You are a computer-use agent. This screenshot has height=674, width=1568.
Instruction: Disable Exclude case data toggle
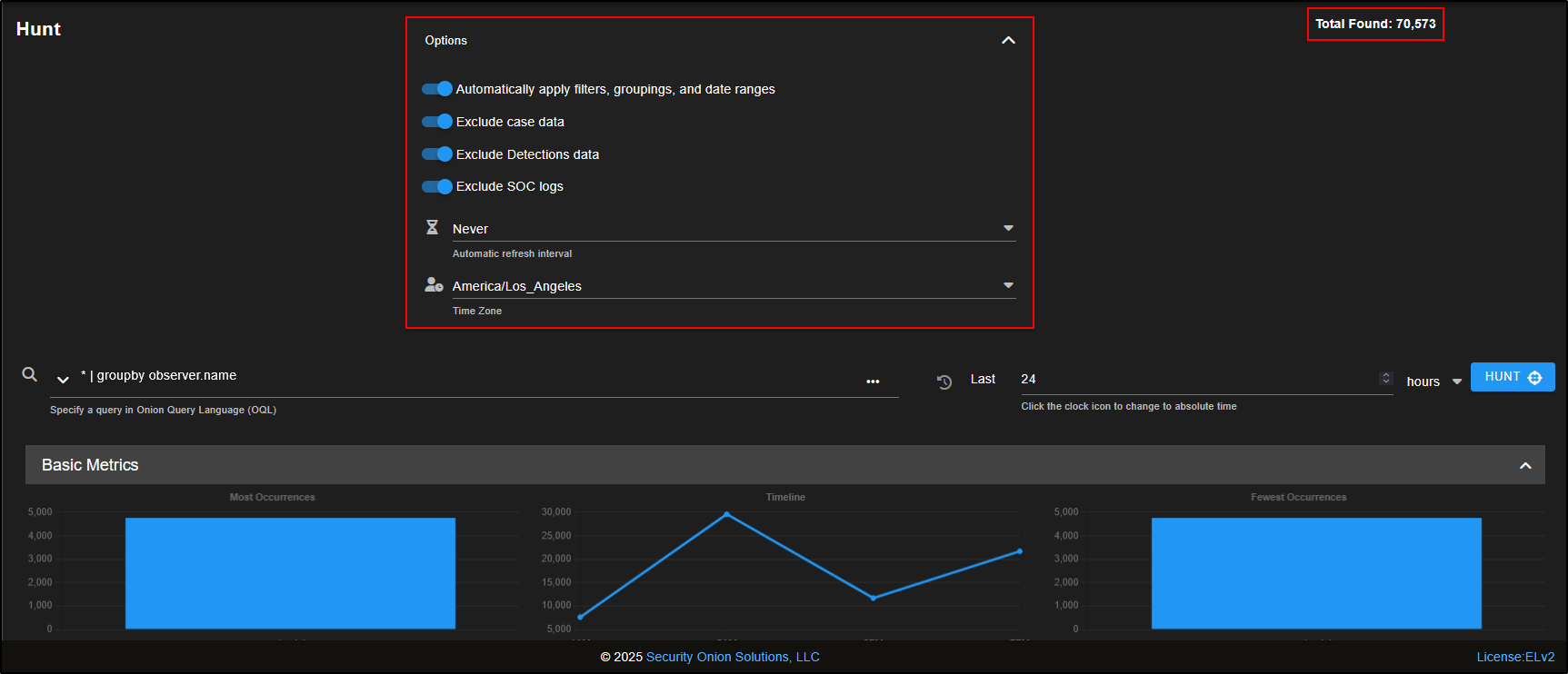(x=437, y=122)
